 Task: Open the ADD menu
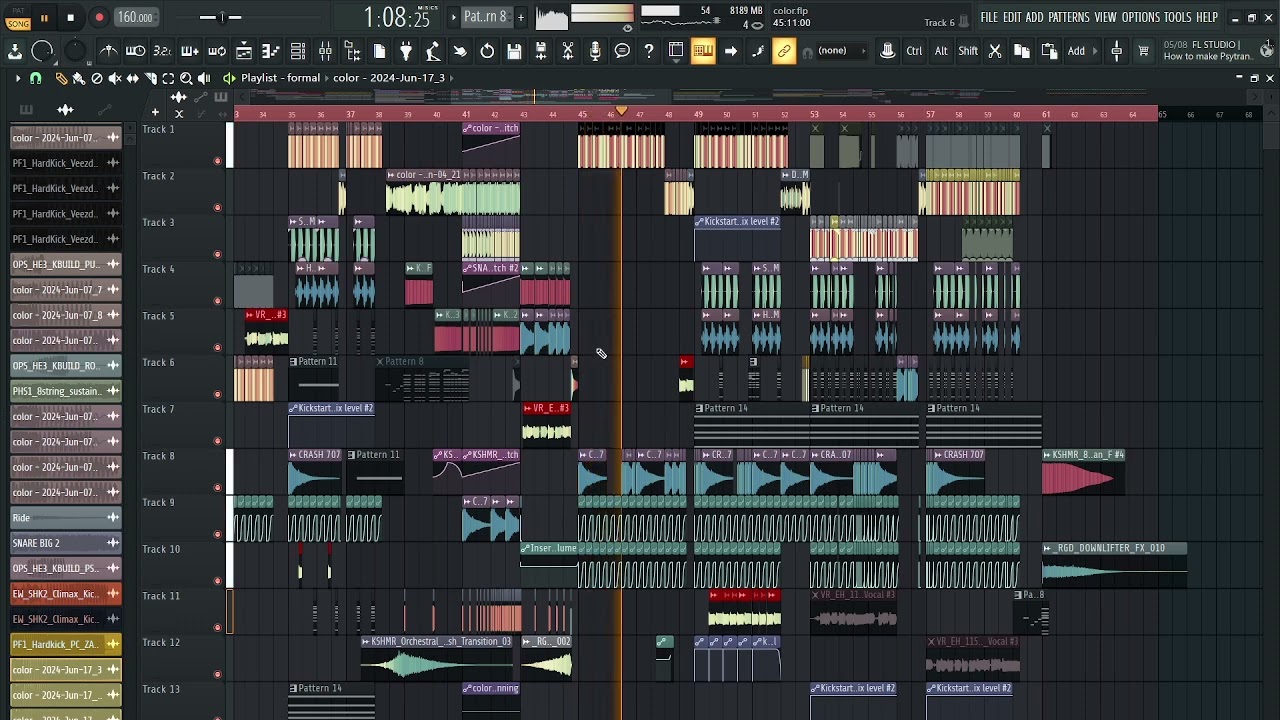tap(1034, 17)
